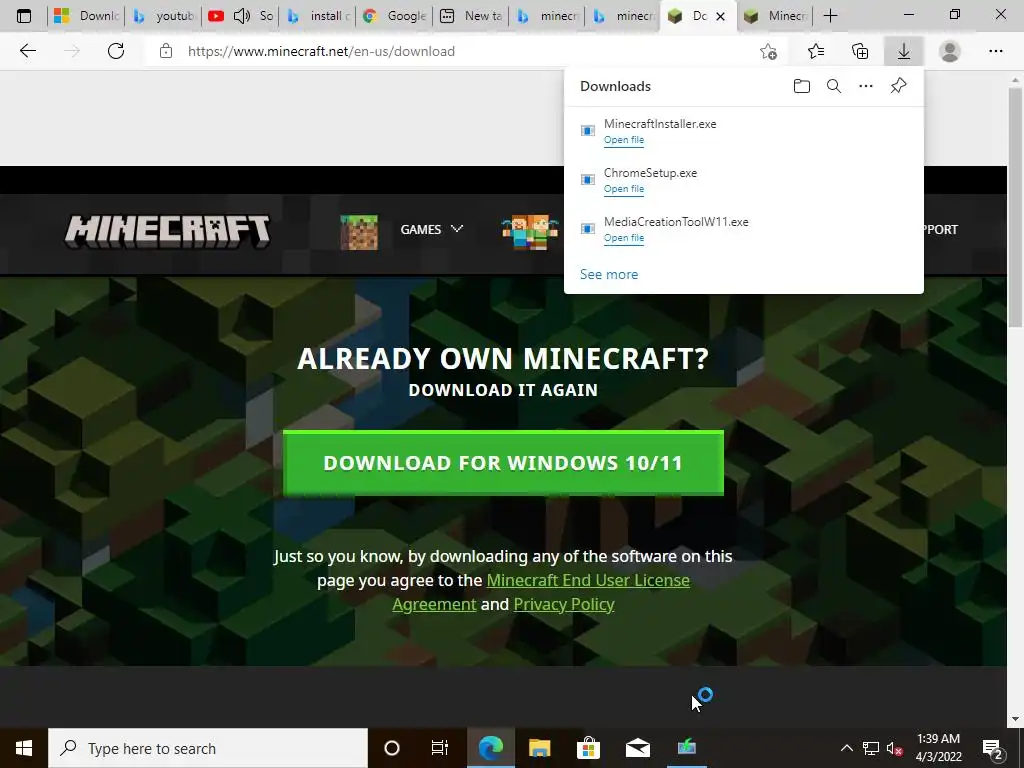Image resolution: width=1024 pixels, height=768 pixels.
Task: Open more options in Downloads panel
Action: [x=866, y=86]
